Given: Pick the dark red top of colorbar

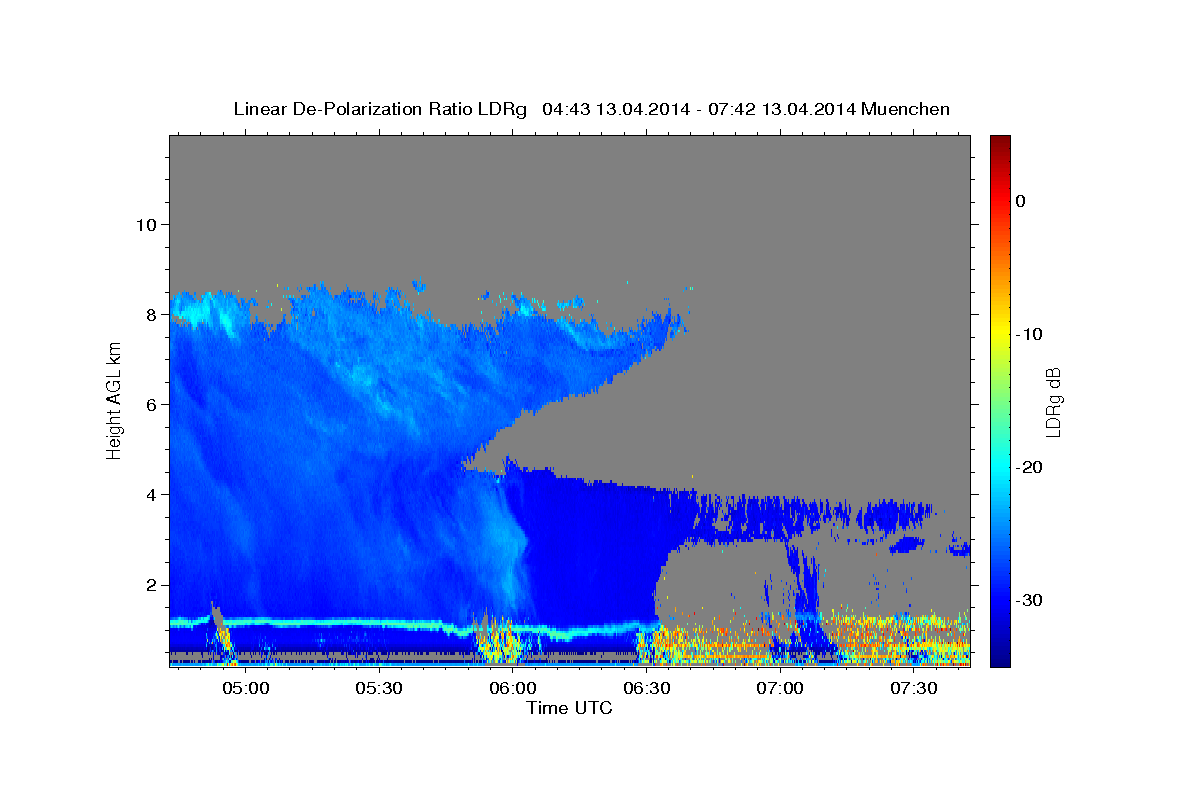Looking at the screenshot, I should pos(1000,143).
